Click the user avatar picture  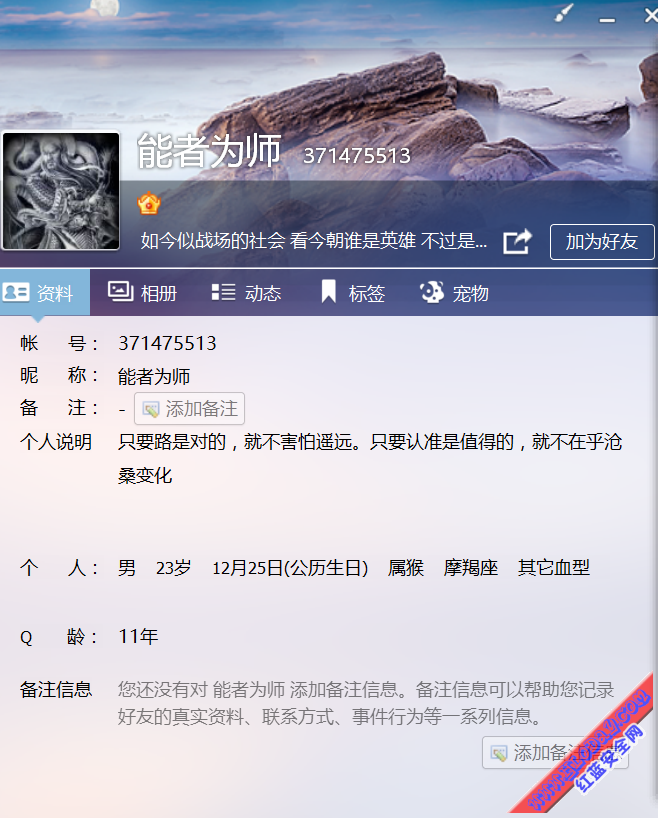tap(61, 191)
